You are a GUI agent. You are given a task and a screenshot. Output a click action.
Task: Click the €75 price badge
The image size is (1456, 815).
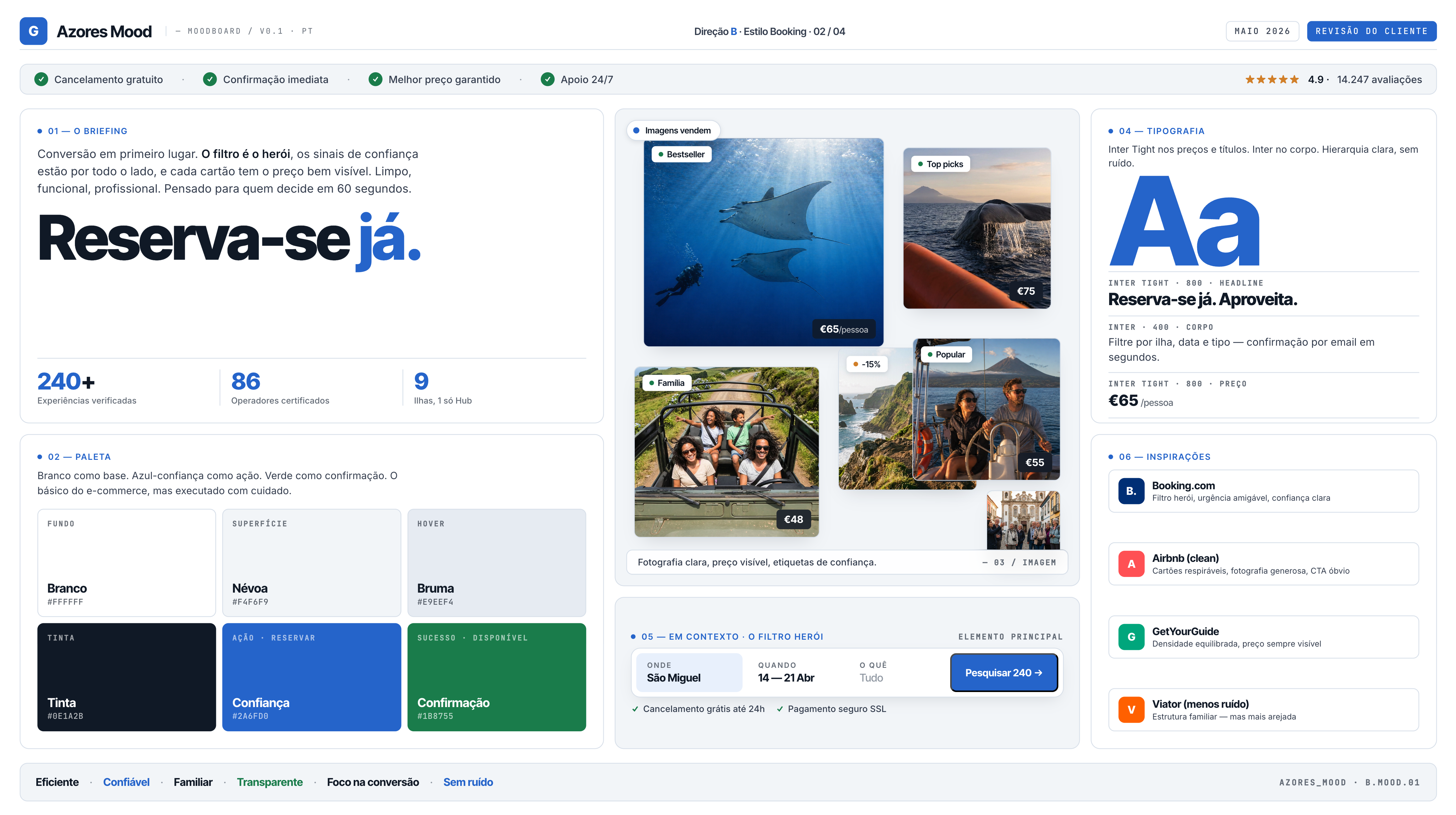coord(1026,291)
